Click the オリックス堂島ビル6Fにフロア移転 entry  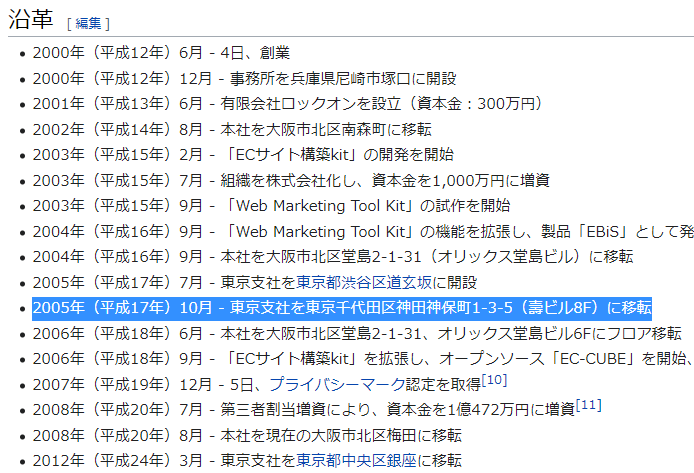(x=357, y=334)
